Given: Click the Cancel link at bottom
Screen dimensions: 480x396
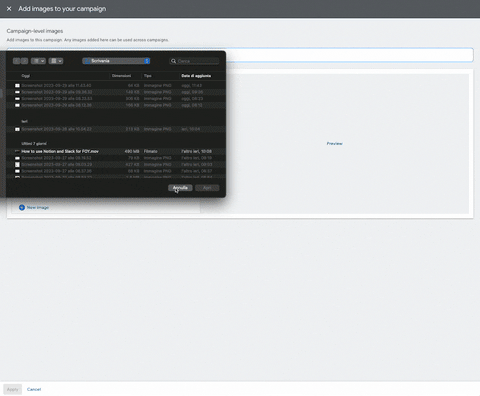Looking at the screenshot, I should tap(34, 389).
